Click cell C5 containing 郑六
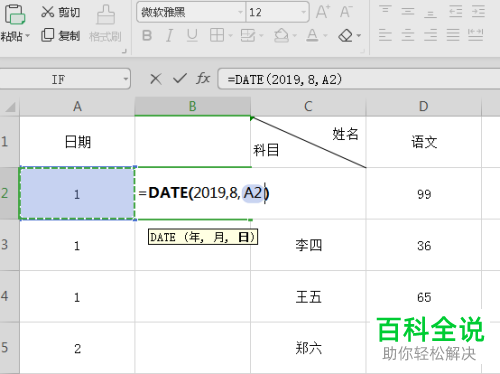500x374 pixels. click(x=308, y=348)
